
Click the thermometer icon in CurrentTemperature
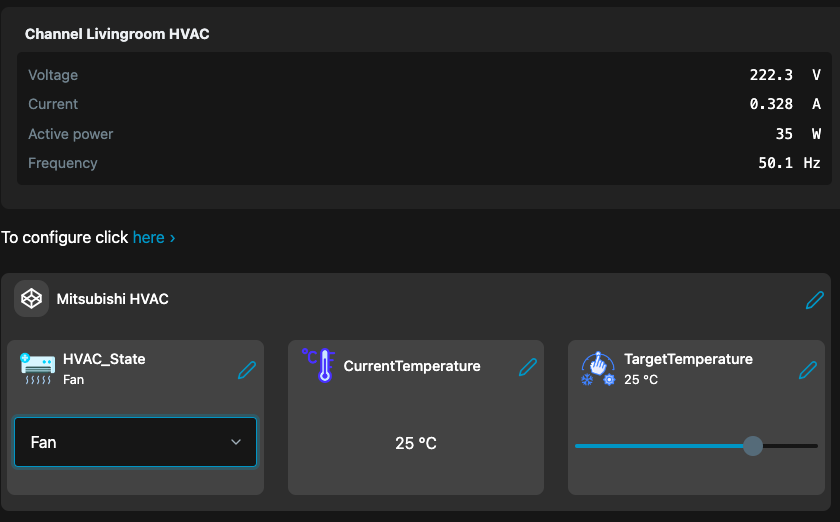point(318,366)
